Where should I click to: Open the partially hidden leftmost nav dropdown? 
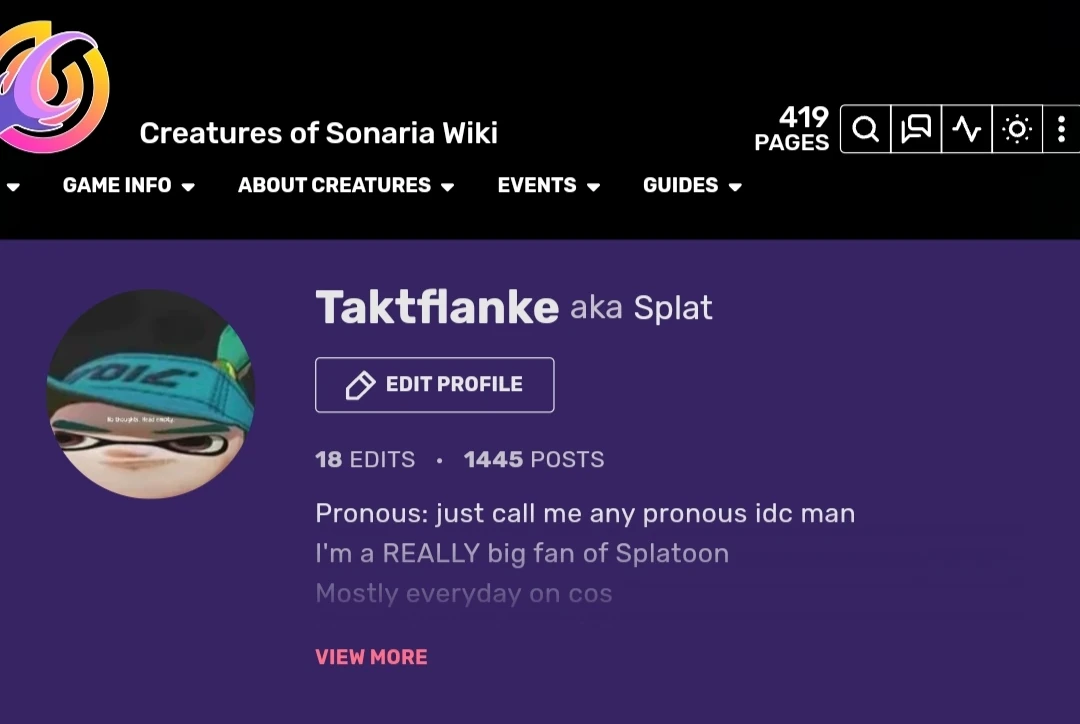point(12,187)
